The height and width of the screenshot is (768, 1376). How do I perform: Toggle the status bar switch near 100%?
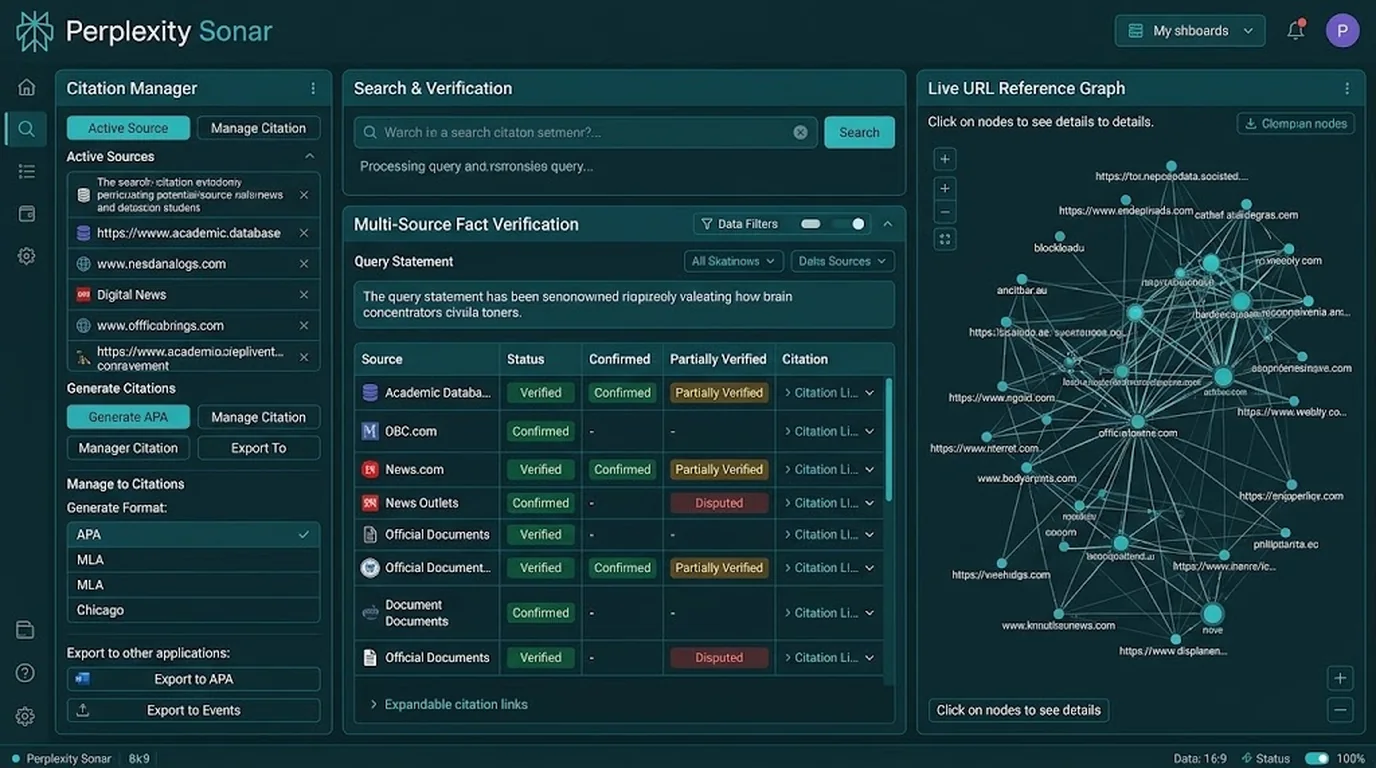coord(1317,758)
